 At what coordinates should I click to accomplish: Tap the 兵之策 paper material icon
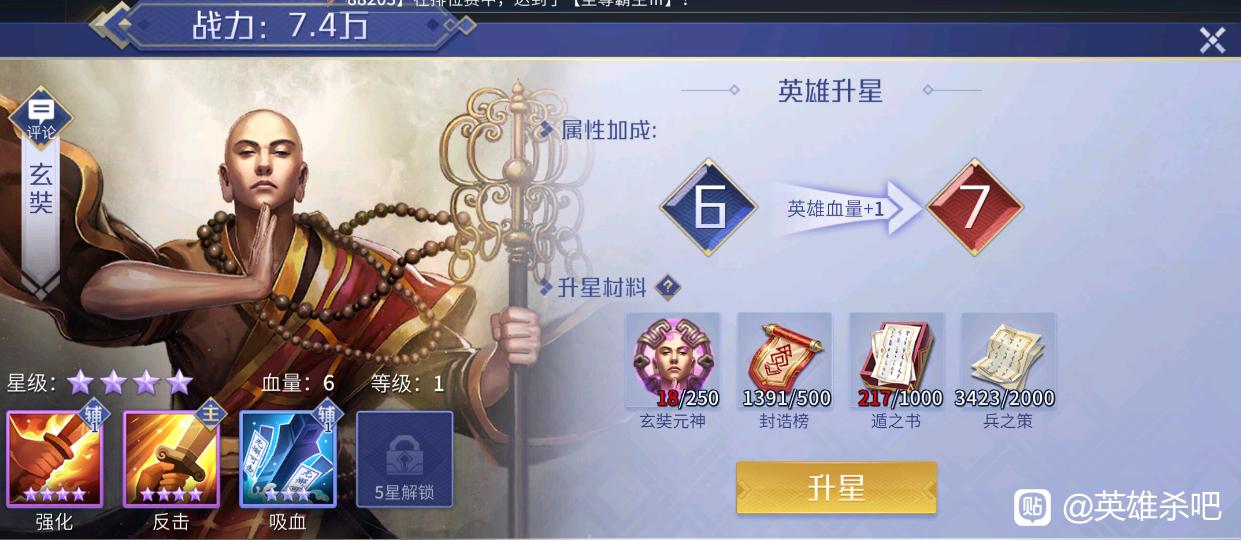coord(1008,360)
